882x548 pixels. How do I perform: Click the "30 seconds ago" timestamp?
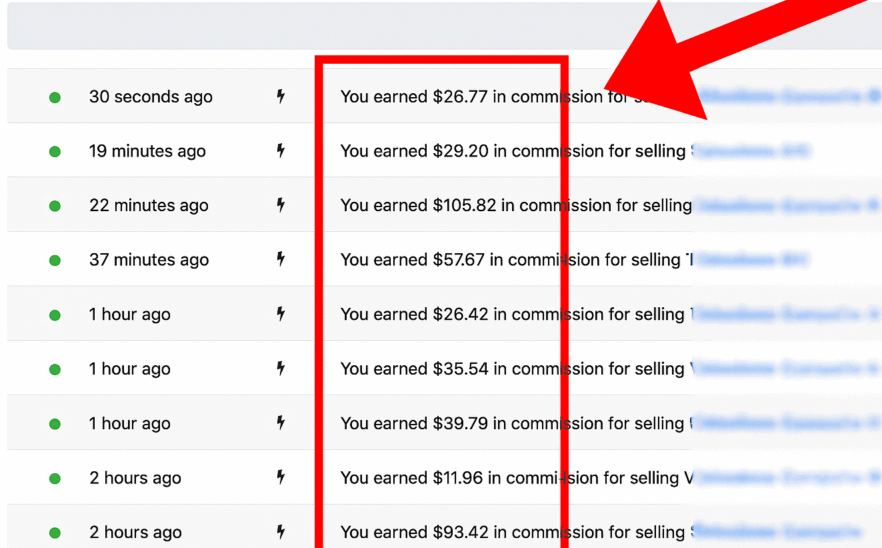coord(151,97)
